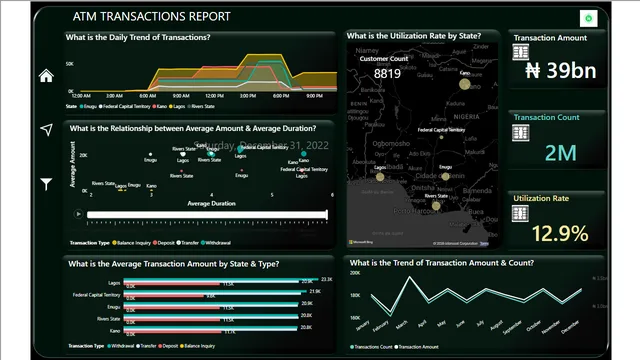The height and width of the screenshot is (360, 640).
Task: Select Balance Inquiry in bar chart legend
Action: 198,346
